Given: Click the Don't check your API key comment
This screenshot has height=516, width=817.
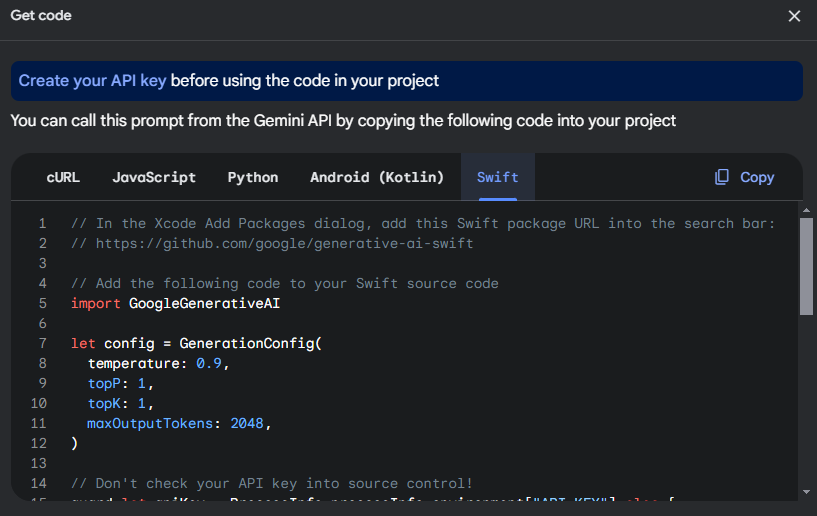Looking at the screenshot, I should pyautogui.click(x=271, y=483).
